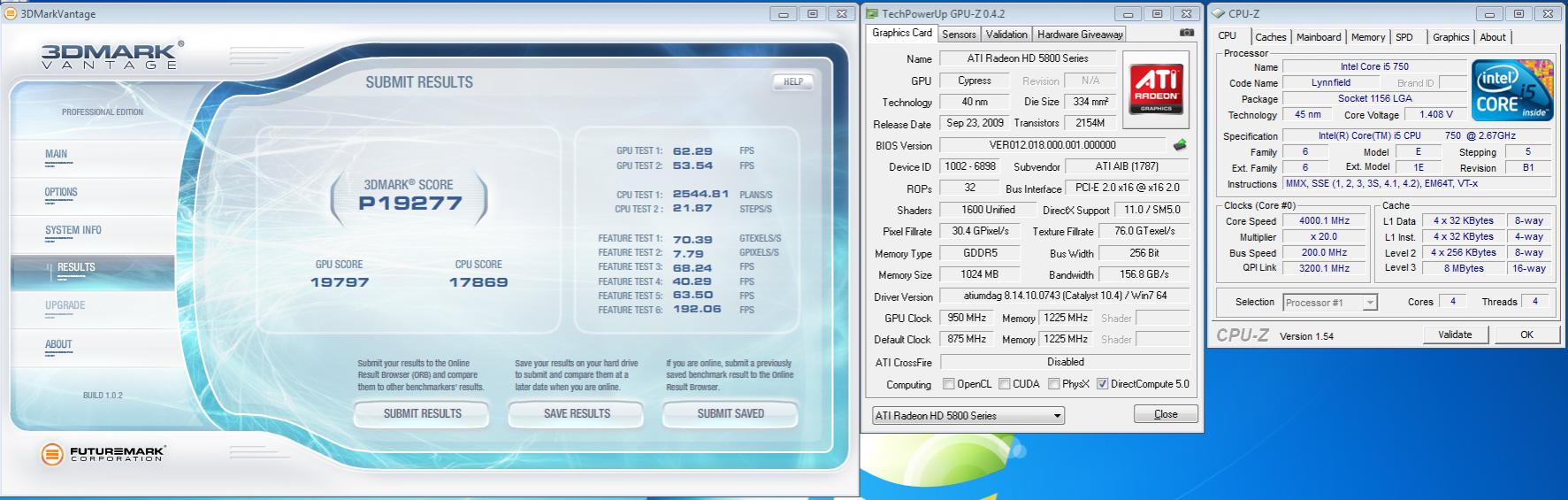Open the Validation tab in GPU-Z
The image size is (1568, 500).
[1006, 35]
